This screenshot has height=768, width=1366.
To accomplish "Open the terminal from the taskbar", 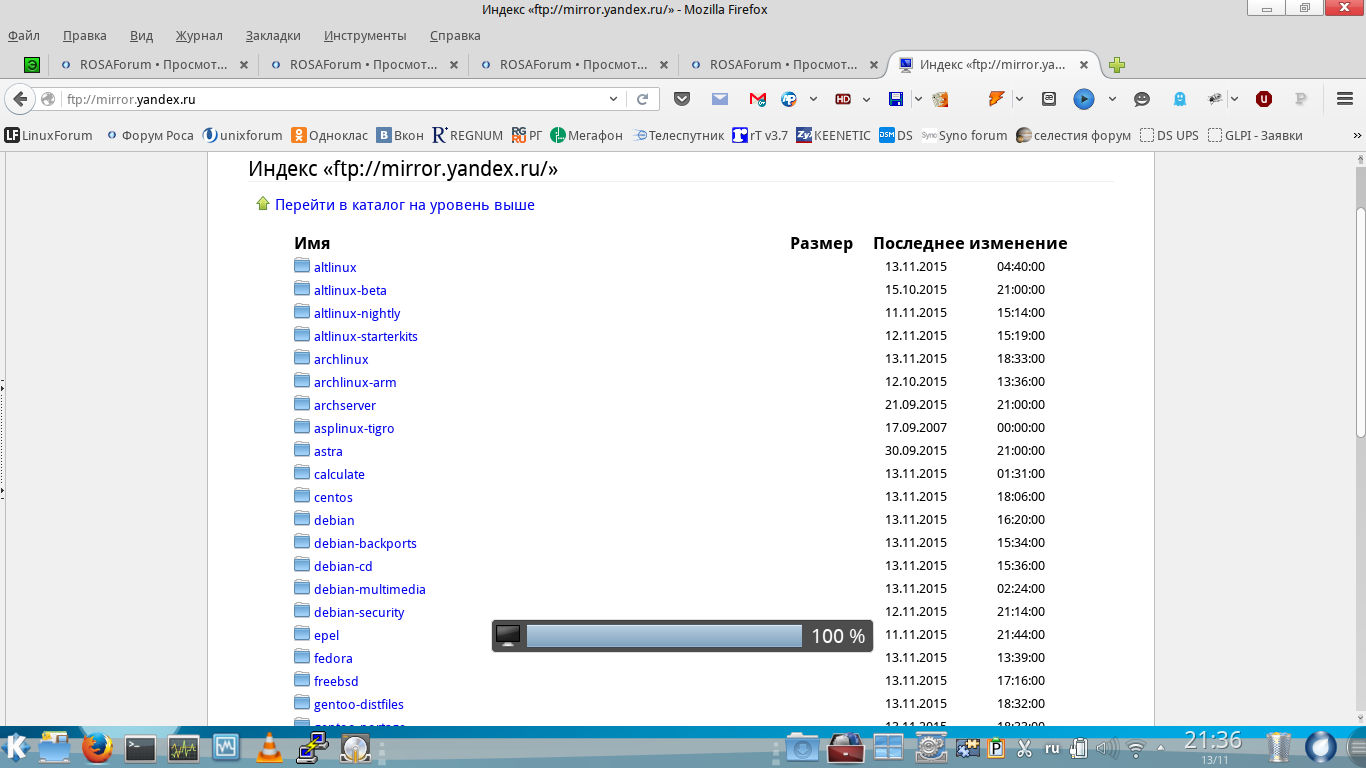I will point(140,747).
